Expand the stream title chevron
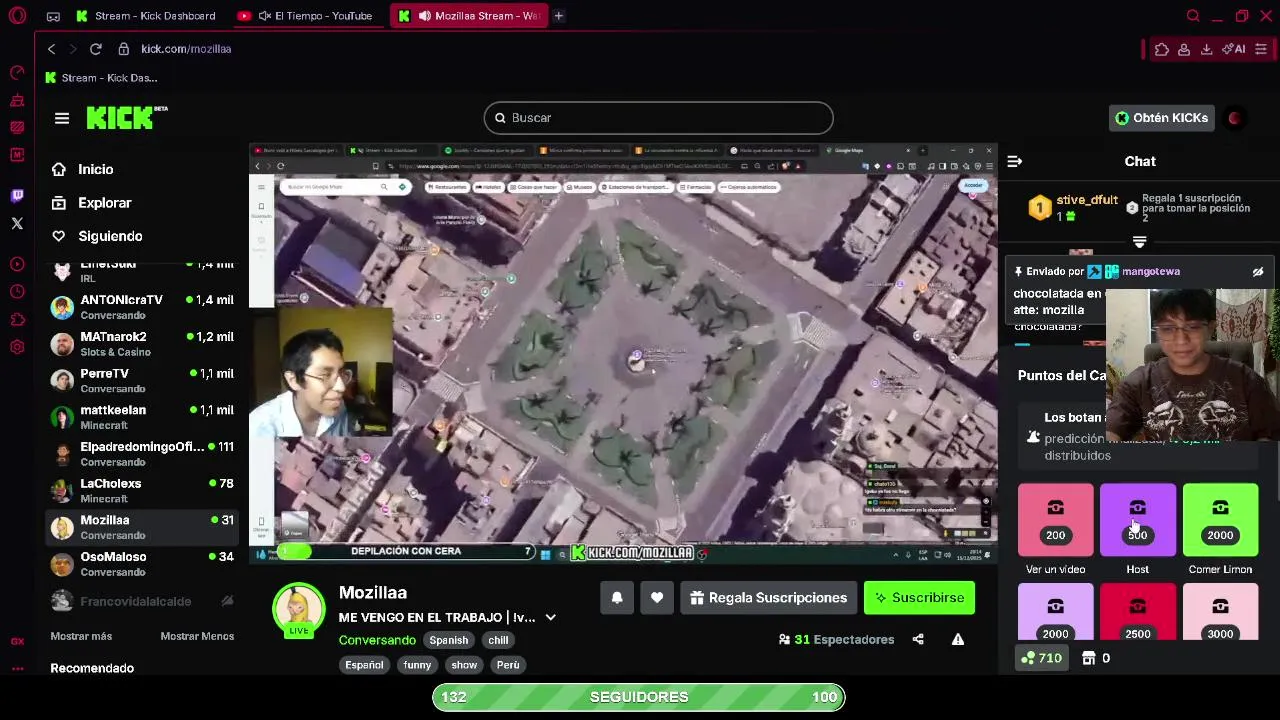1280x720 pixels. [x=550, y=618]
